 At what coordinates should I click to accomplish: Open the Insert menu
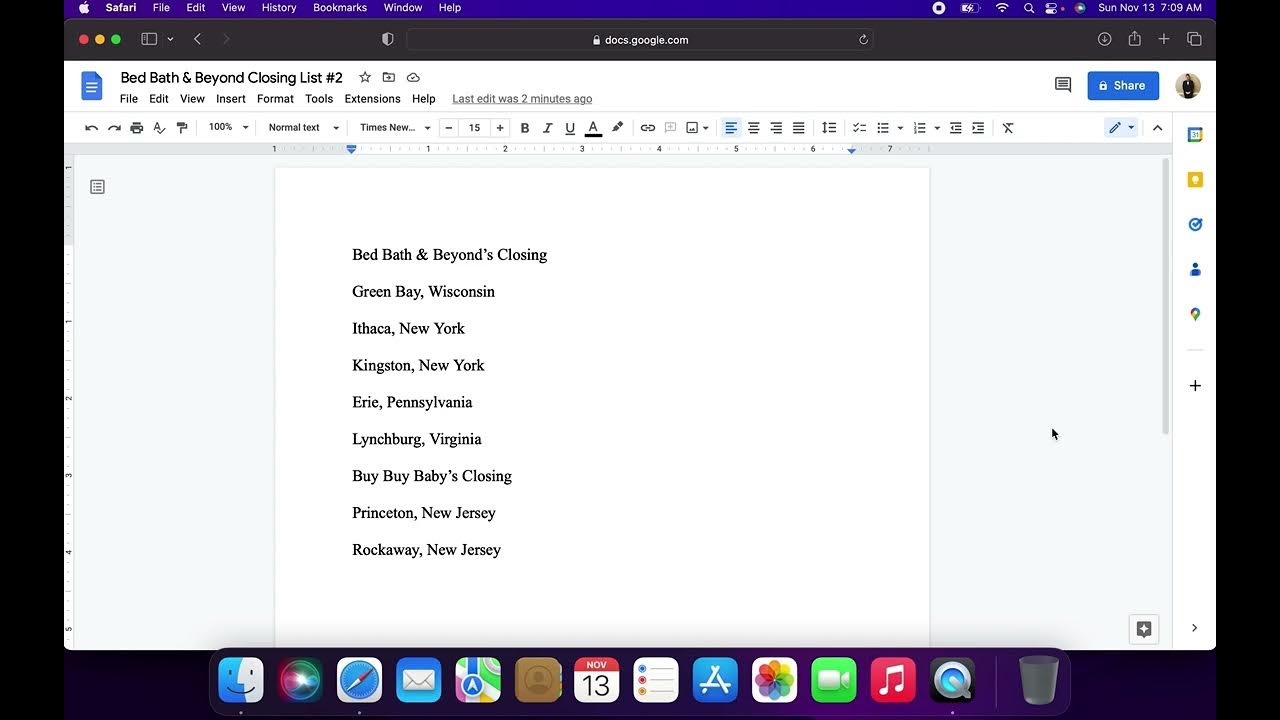click(231, 99)
